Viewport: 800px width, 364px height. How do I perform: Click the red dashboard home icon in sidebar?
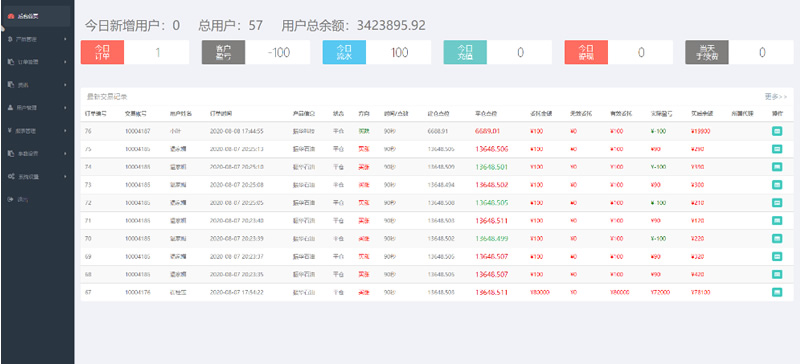[11, 16]
